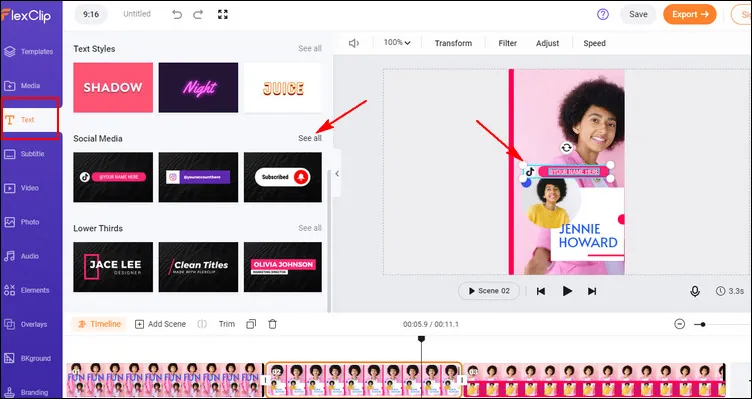Add the Instagram account text template
Screen dimensions: 752x399
pos(198,177)
